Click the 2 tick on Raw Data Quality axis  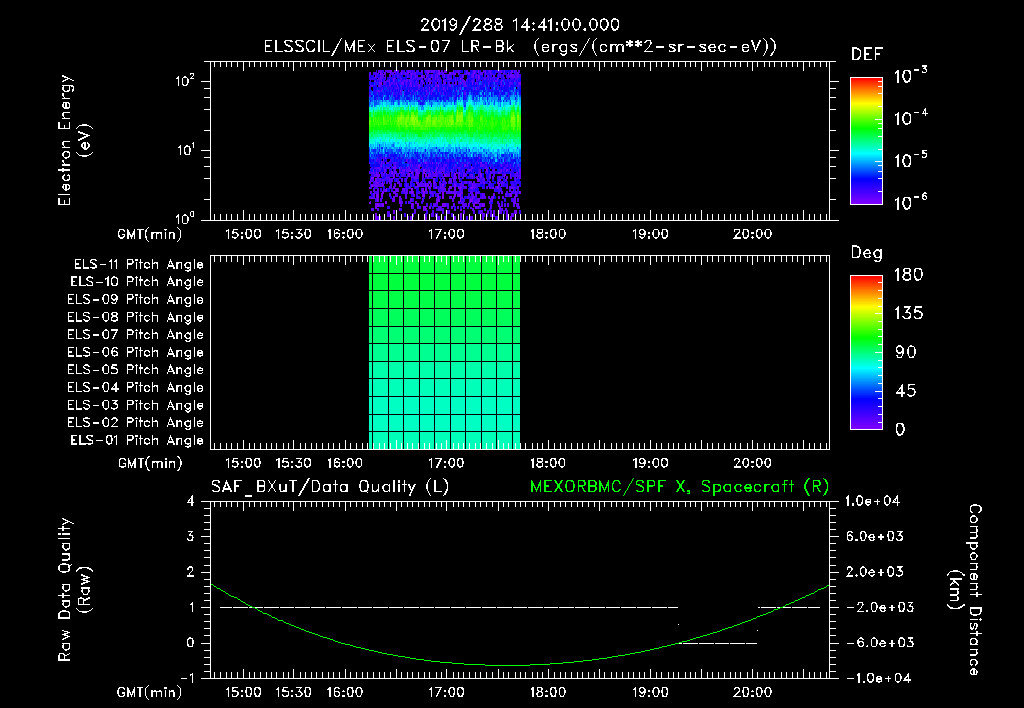point(191,571)
